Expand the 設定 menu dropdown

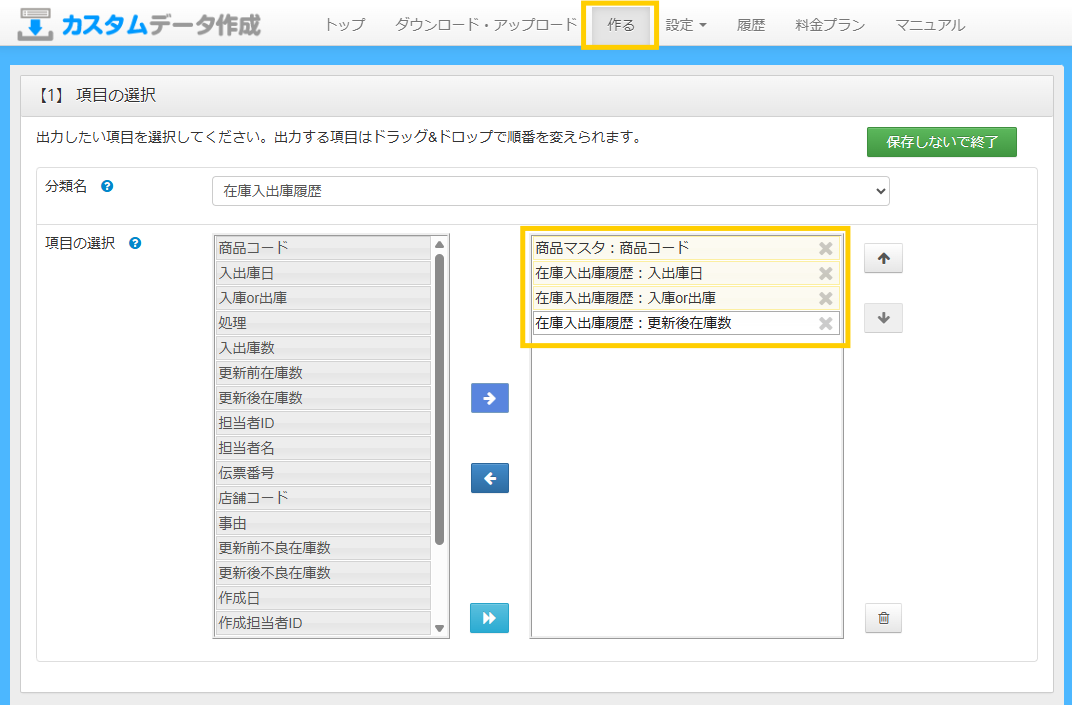pos(686,25)
